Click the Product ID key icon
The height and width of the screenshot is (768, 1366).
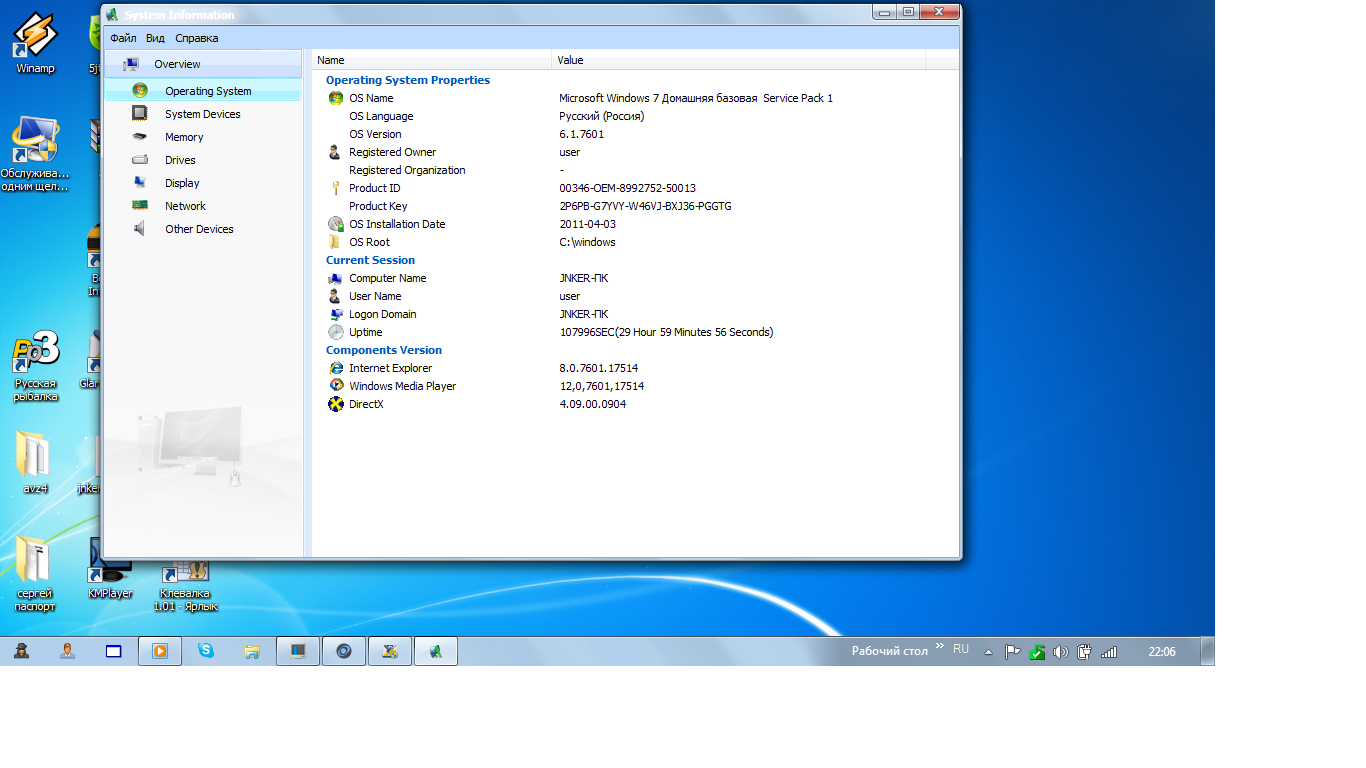335,188
